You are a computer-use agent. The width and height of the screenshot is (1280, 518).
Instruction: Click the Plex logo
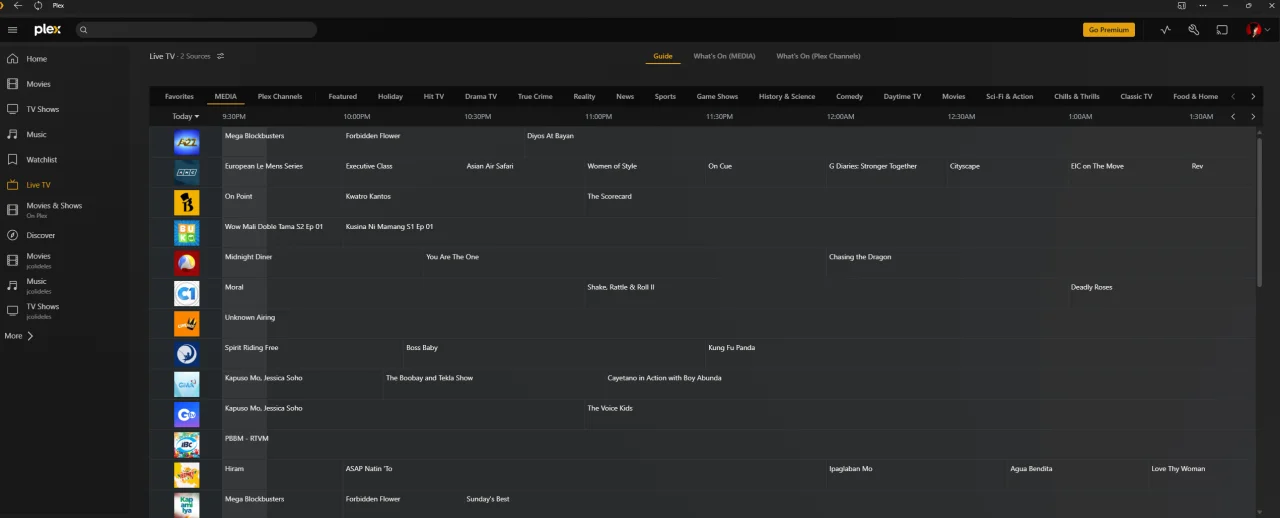47,30
